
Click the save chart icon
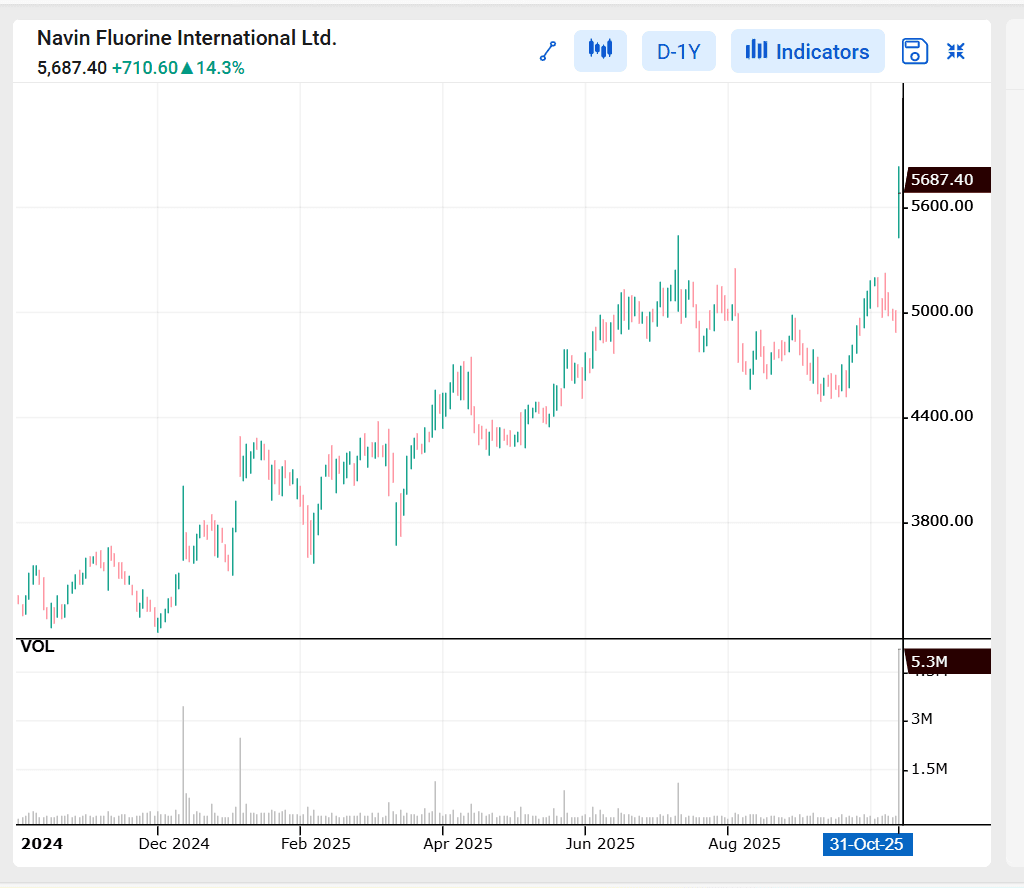(915, 51)
